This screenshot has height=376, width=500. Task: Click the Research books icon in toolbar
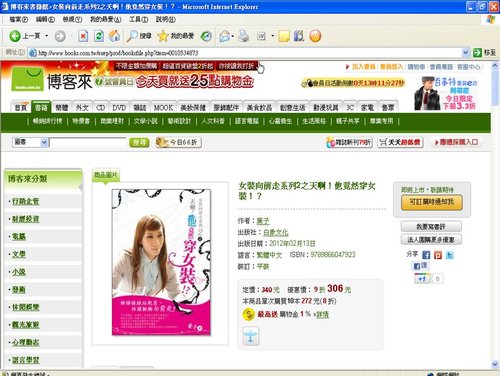[x=299, y=36]
